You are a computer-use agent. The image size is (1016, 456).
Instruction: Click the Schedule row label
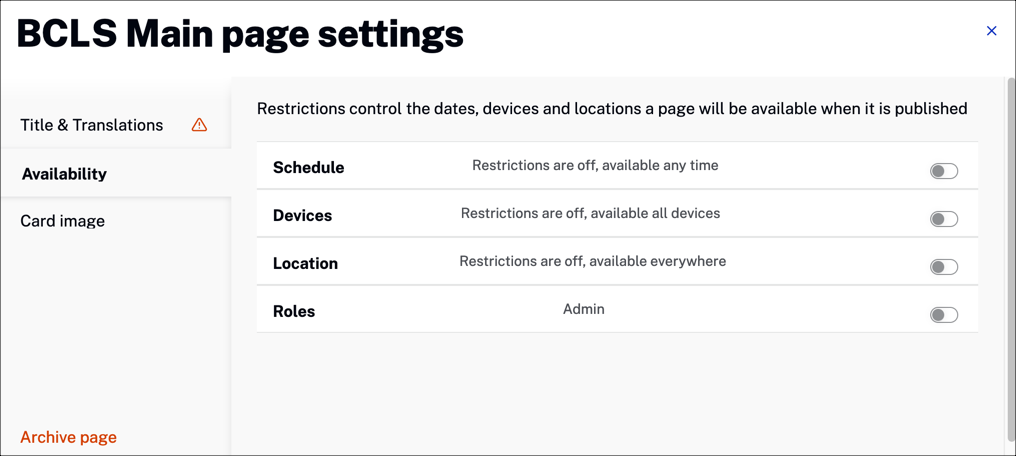coord(308,168)
